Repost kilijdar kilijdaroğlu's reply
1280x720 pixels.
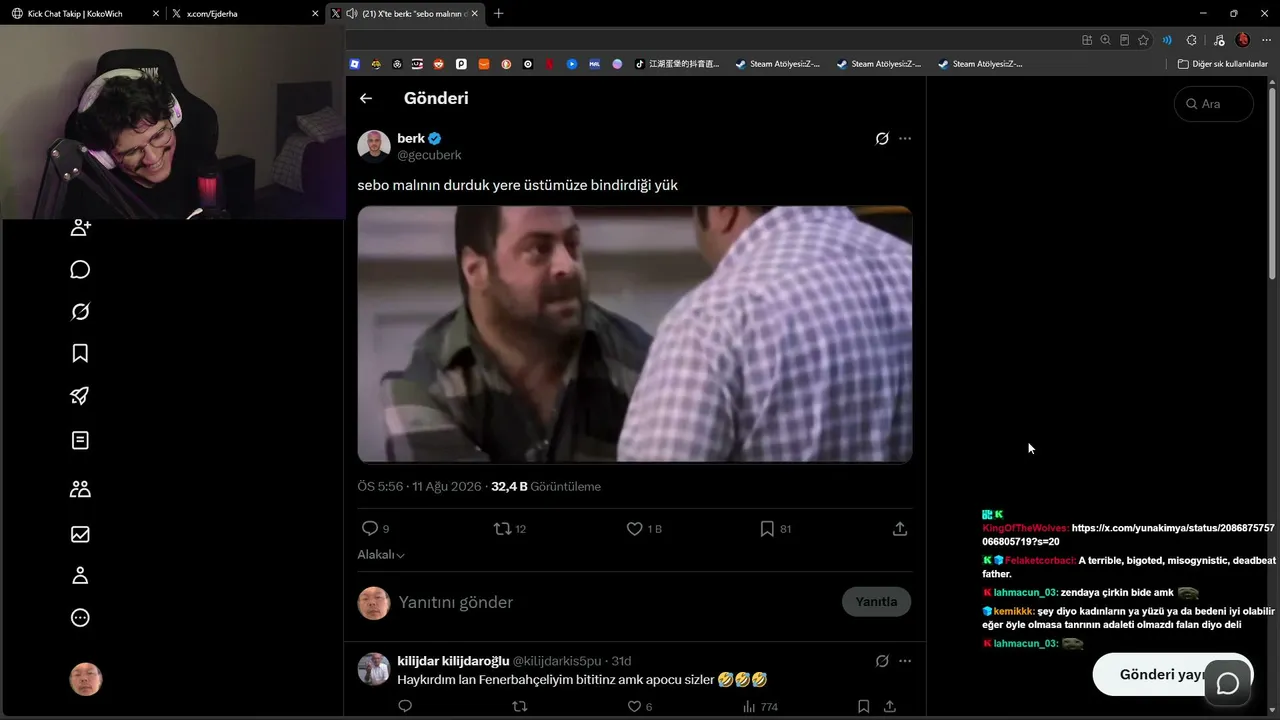pos(519,707)
